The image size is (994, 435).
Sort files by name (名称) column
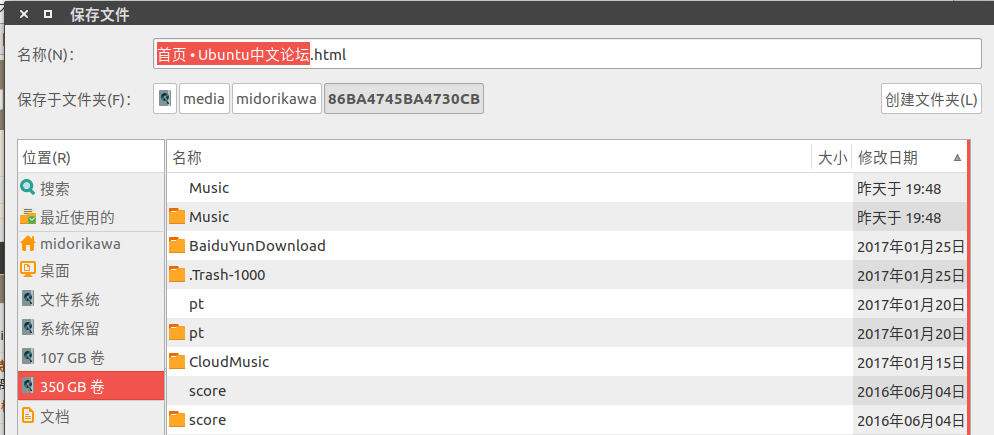[488, 158]
